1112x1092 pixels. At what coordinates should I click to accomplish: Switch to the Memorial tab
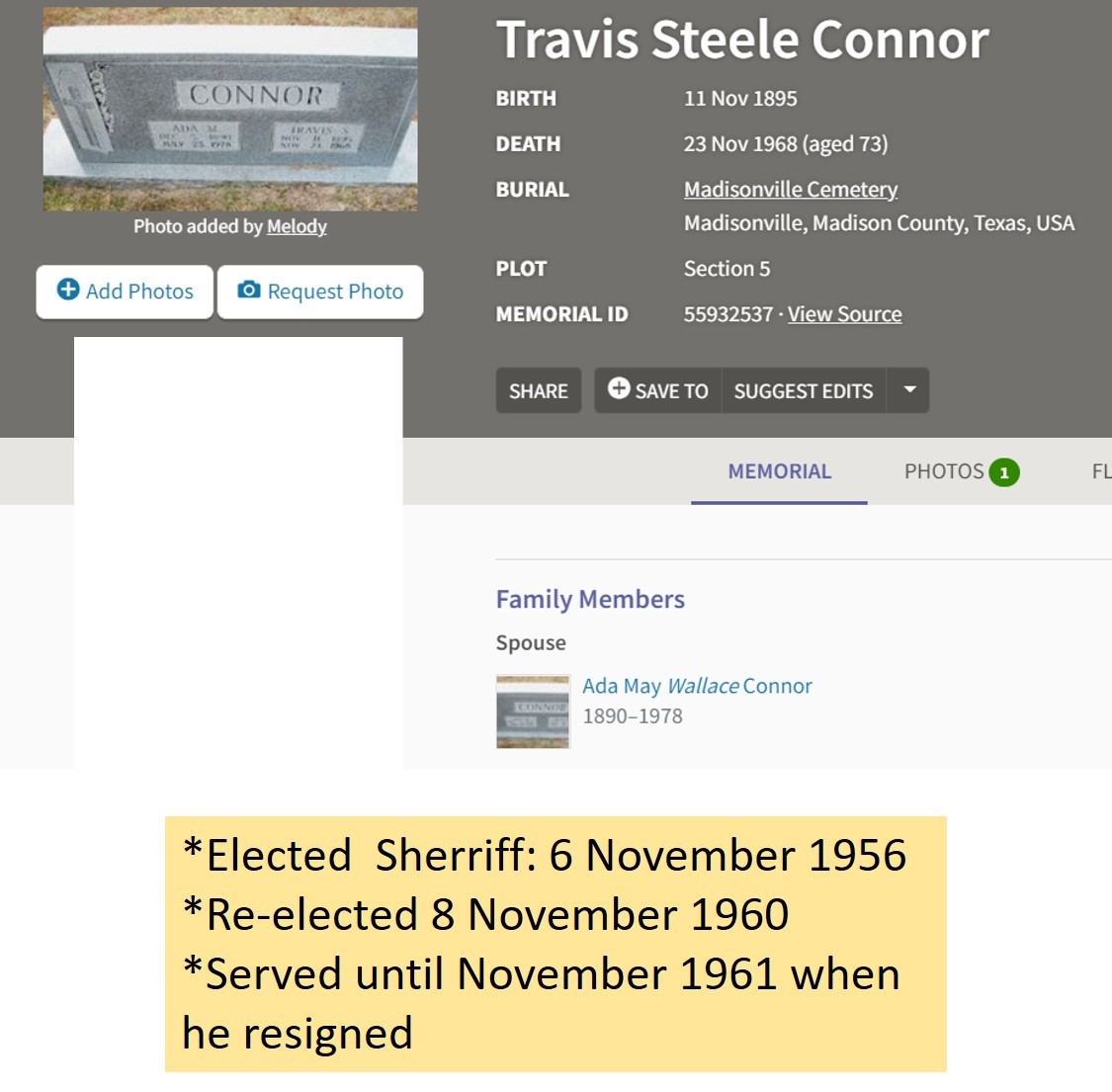pos(780,471)
